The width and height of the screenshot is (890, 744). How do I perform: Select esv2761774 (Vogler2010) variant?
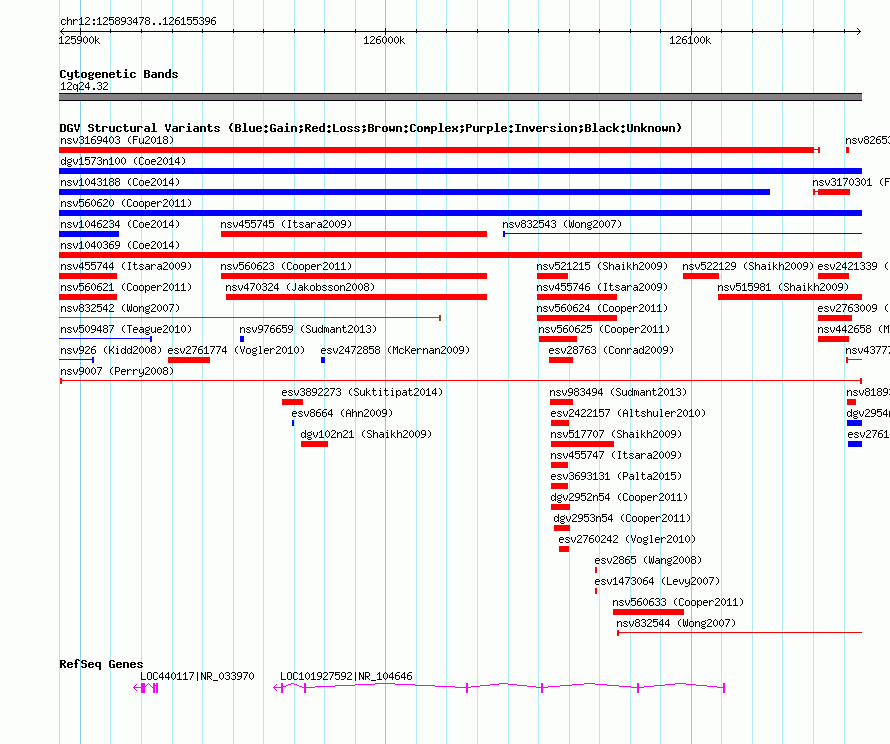[x=236, y=350]
